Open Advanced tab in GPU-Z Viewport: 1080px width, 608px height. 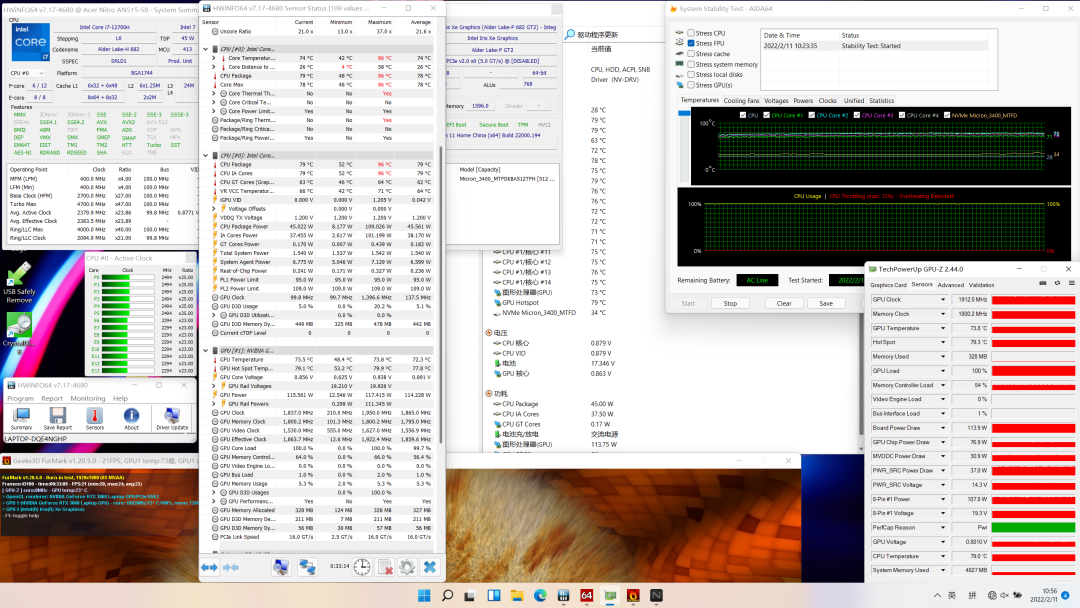click(x=951, y=285)
